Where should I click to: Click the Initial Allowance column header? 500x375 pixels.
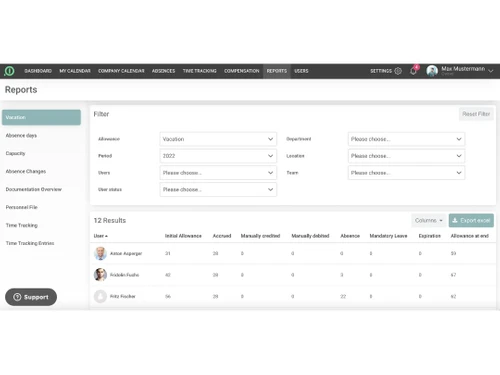tap(183, 236)
